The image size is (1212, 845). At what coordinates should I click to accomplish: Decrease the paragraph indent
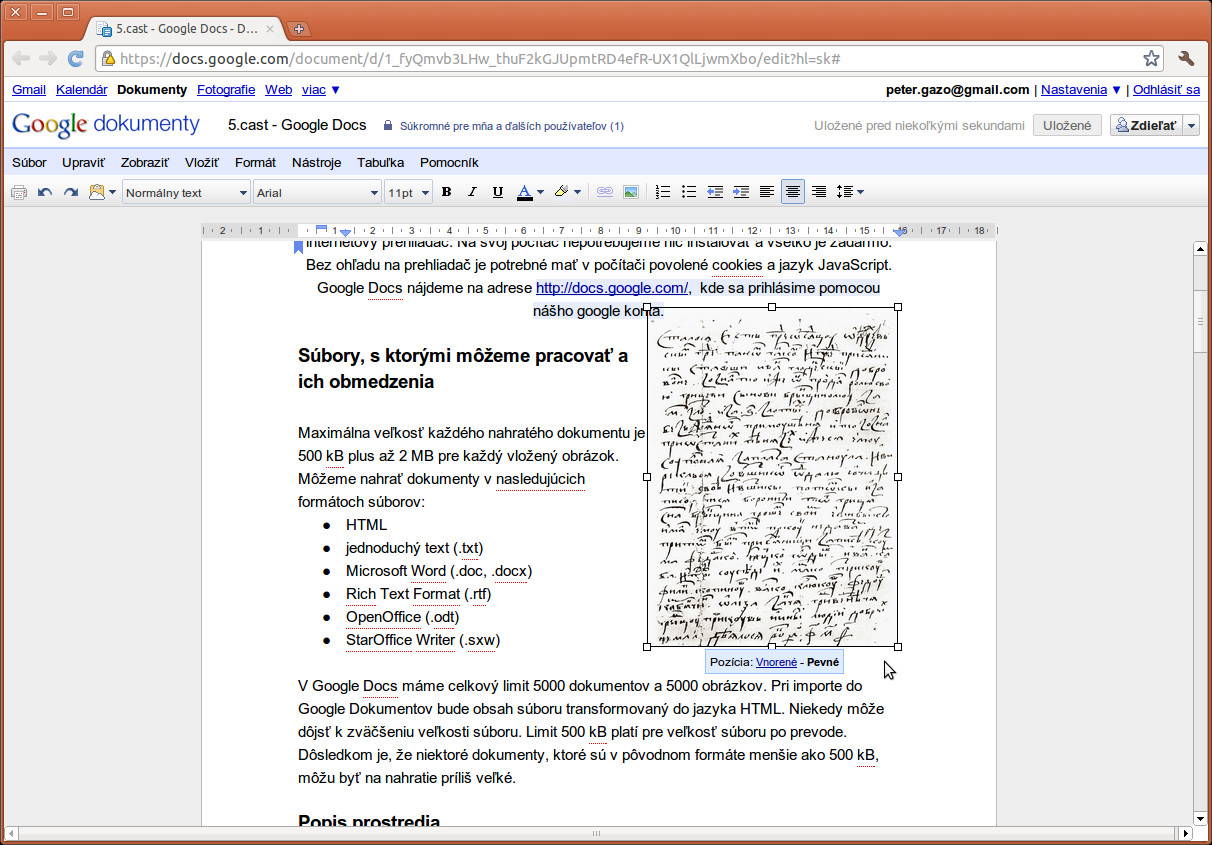pyautogui.click(x=714, y=192)
